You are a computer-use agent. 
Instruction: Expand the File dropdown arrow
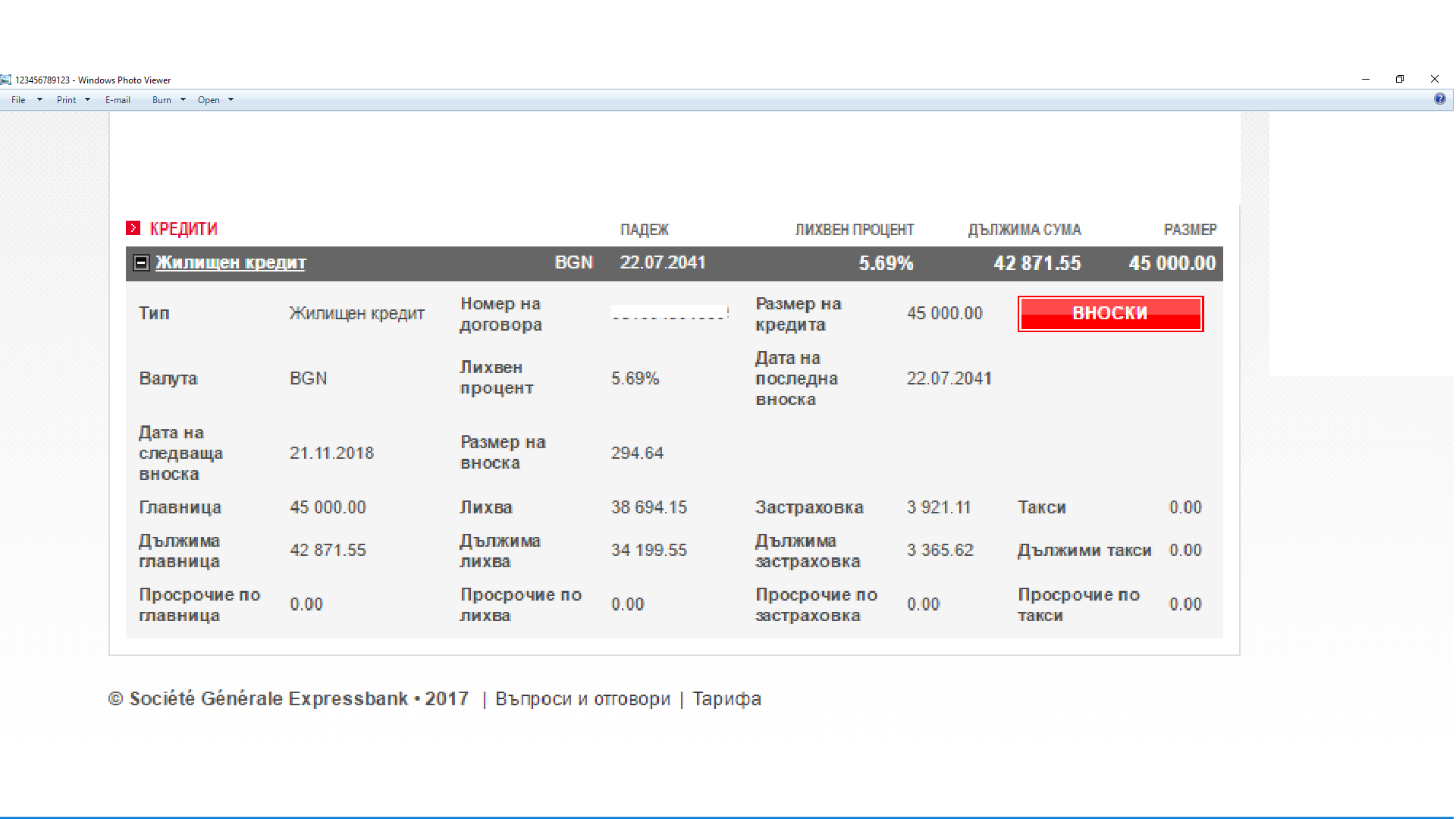[39, 100]
